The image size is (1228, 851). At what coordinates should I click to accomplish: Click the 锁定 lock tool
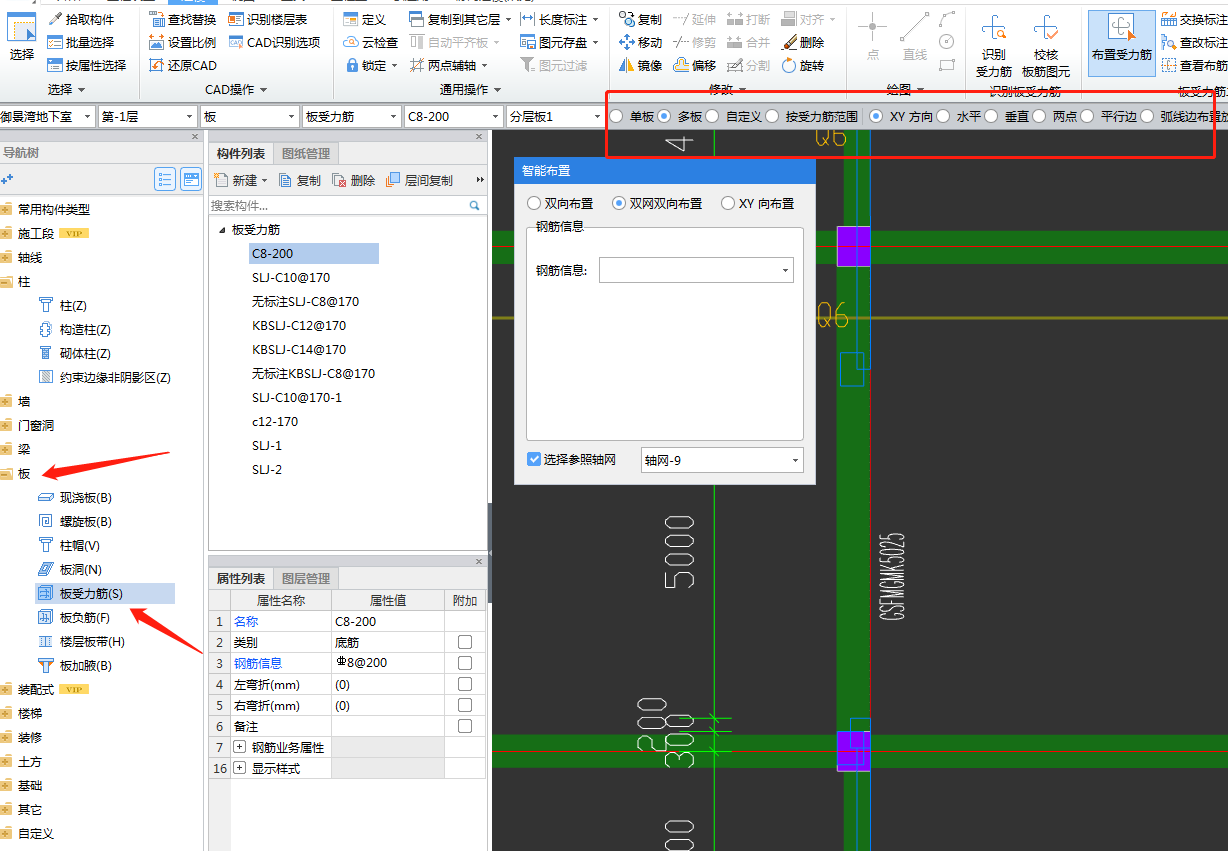(371, 65)
